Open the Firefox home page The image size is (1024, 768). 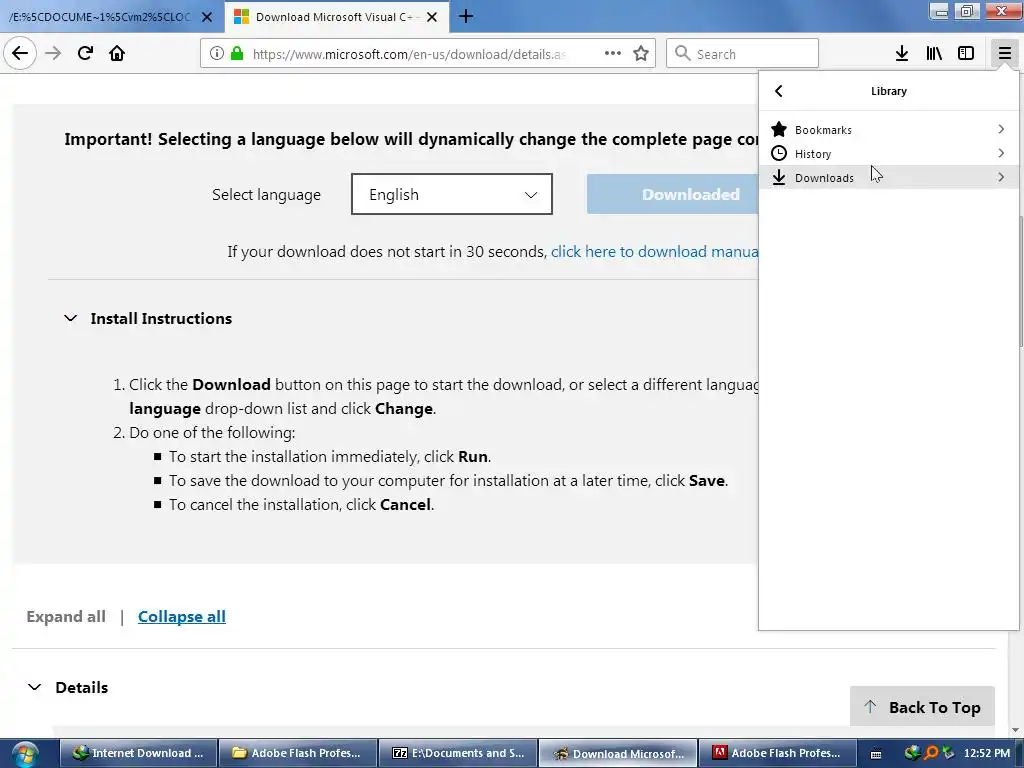coord(117,54)
